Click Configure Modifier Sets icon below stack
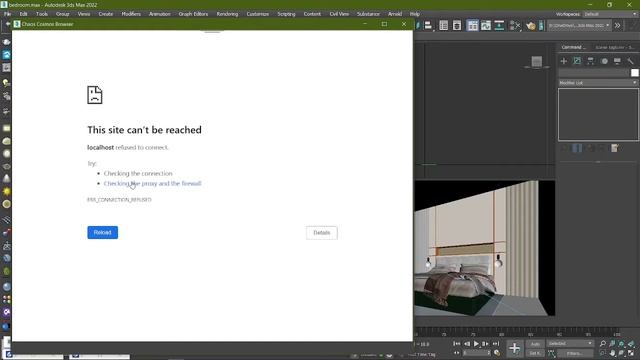Image resolution: width=640 pixels, height=360 pixels. click(615, 148)
